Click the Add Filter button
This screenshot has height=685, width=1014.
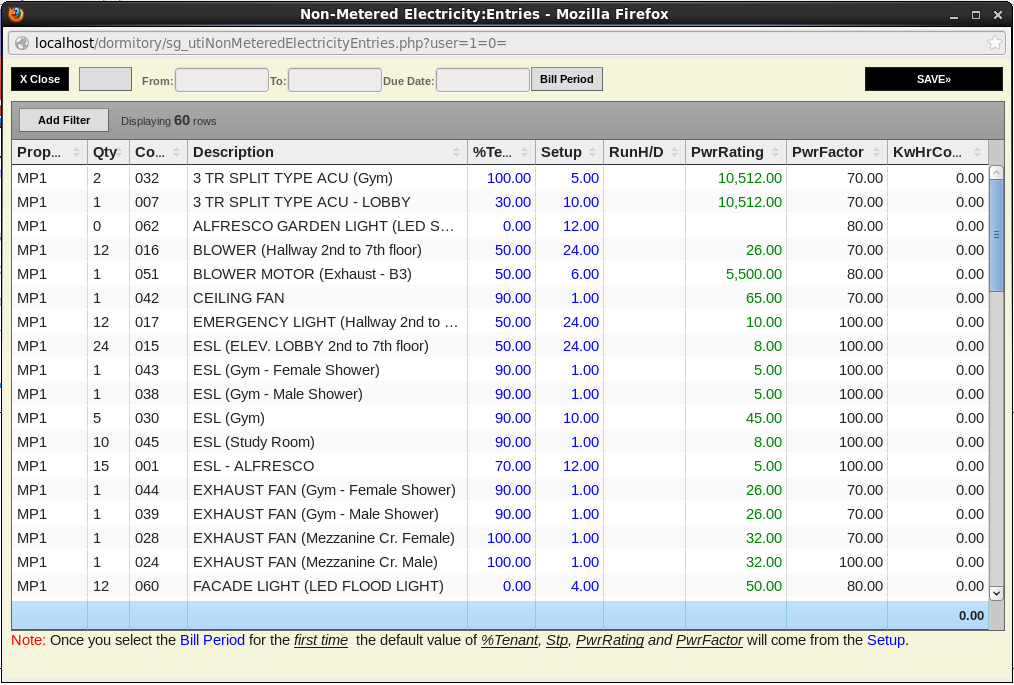tap(64, 120)
